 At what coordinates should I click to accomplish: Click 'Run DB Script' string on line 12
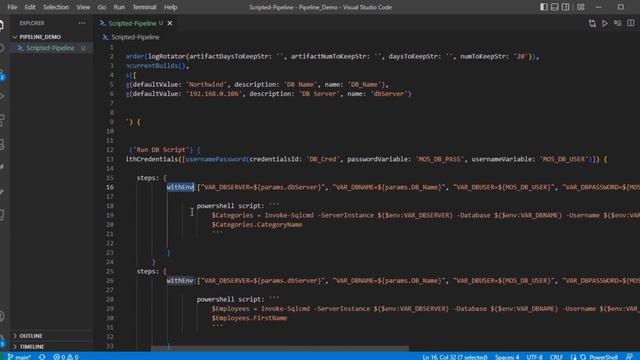(x=161, y=150)
